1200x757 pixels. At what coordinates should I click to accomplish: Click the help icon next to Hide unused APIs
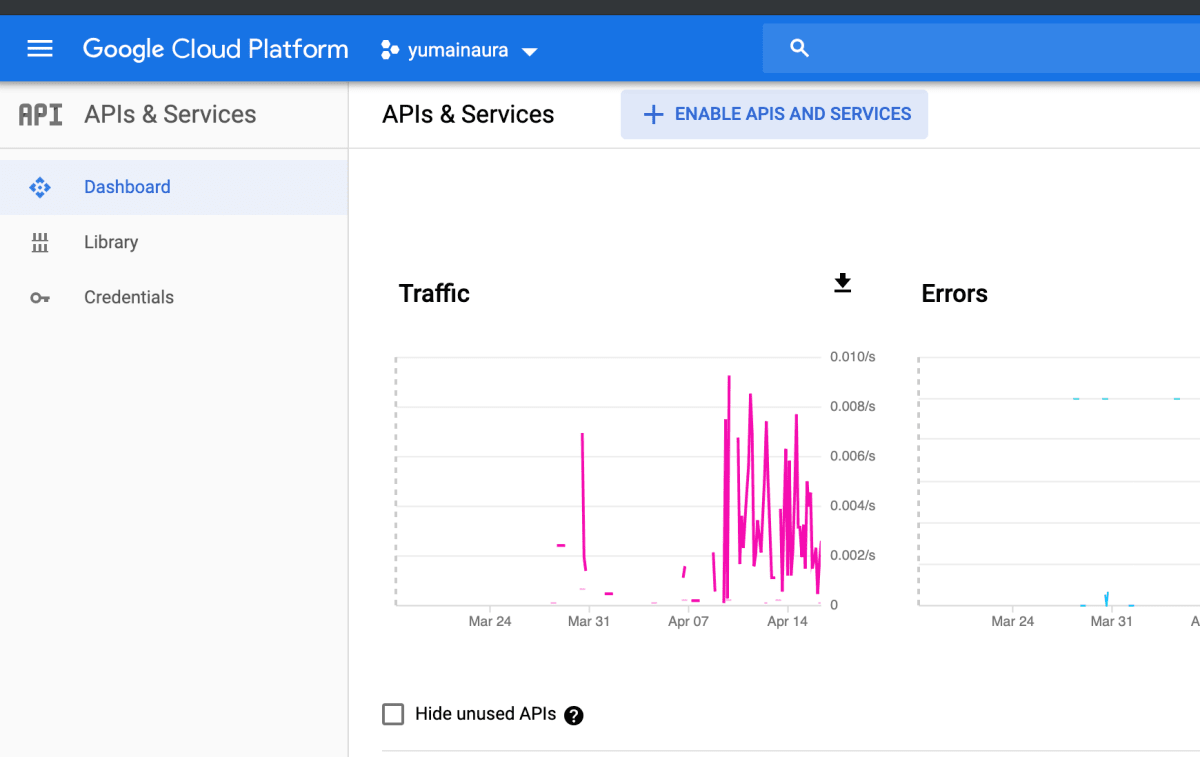click(x=574, y=715)
